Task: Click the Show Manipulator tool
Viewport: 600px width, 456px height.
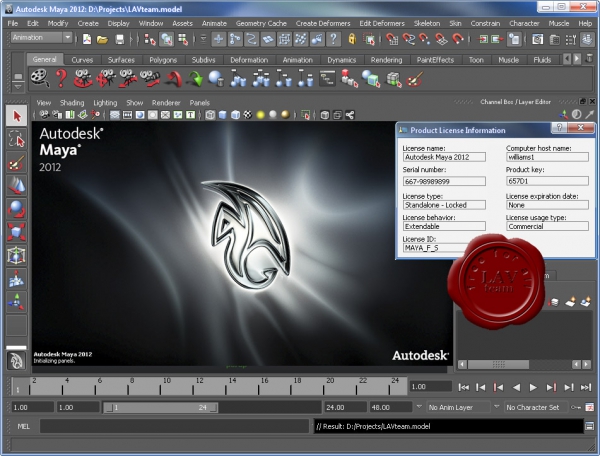Action: click(16, 301)
